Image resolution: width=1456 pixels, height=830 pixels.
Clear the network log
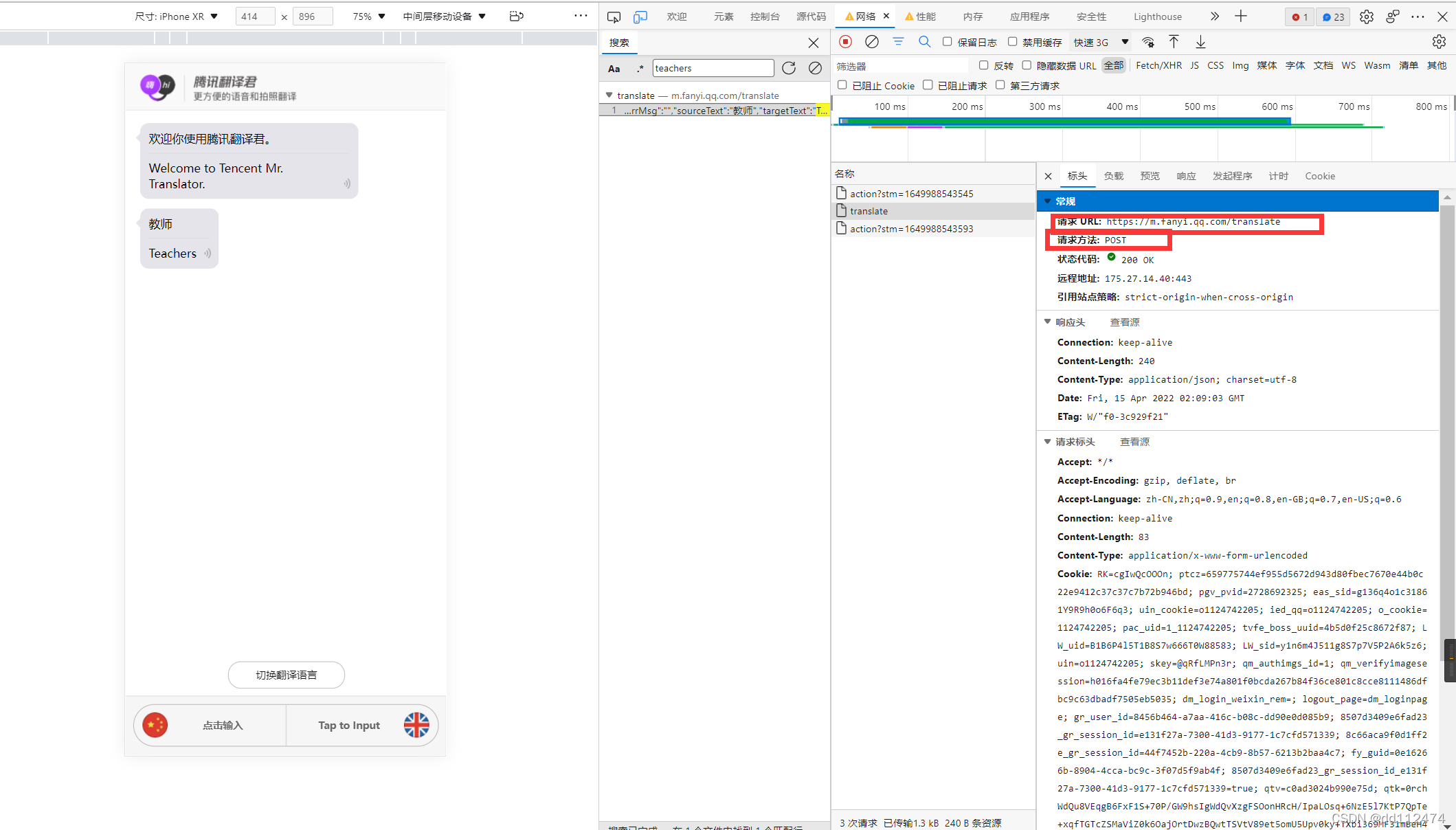click(872, 42)
